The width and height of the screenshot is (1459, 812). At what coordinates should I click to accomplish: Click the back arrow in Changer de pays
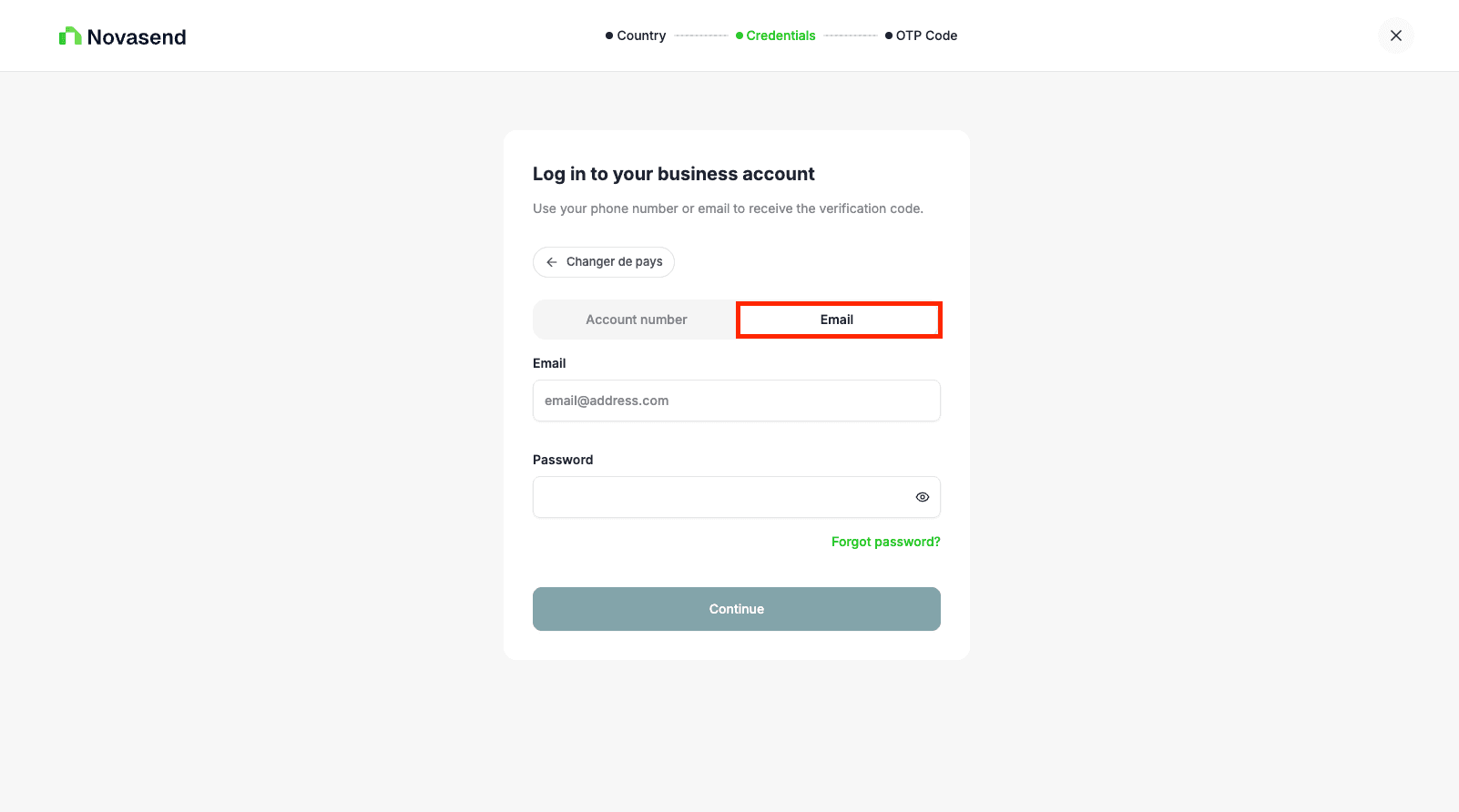click(x=551, y=262)
